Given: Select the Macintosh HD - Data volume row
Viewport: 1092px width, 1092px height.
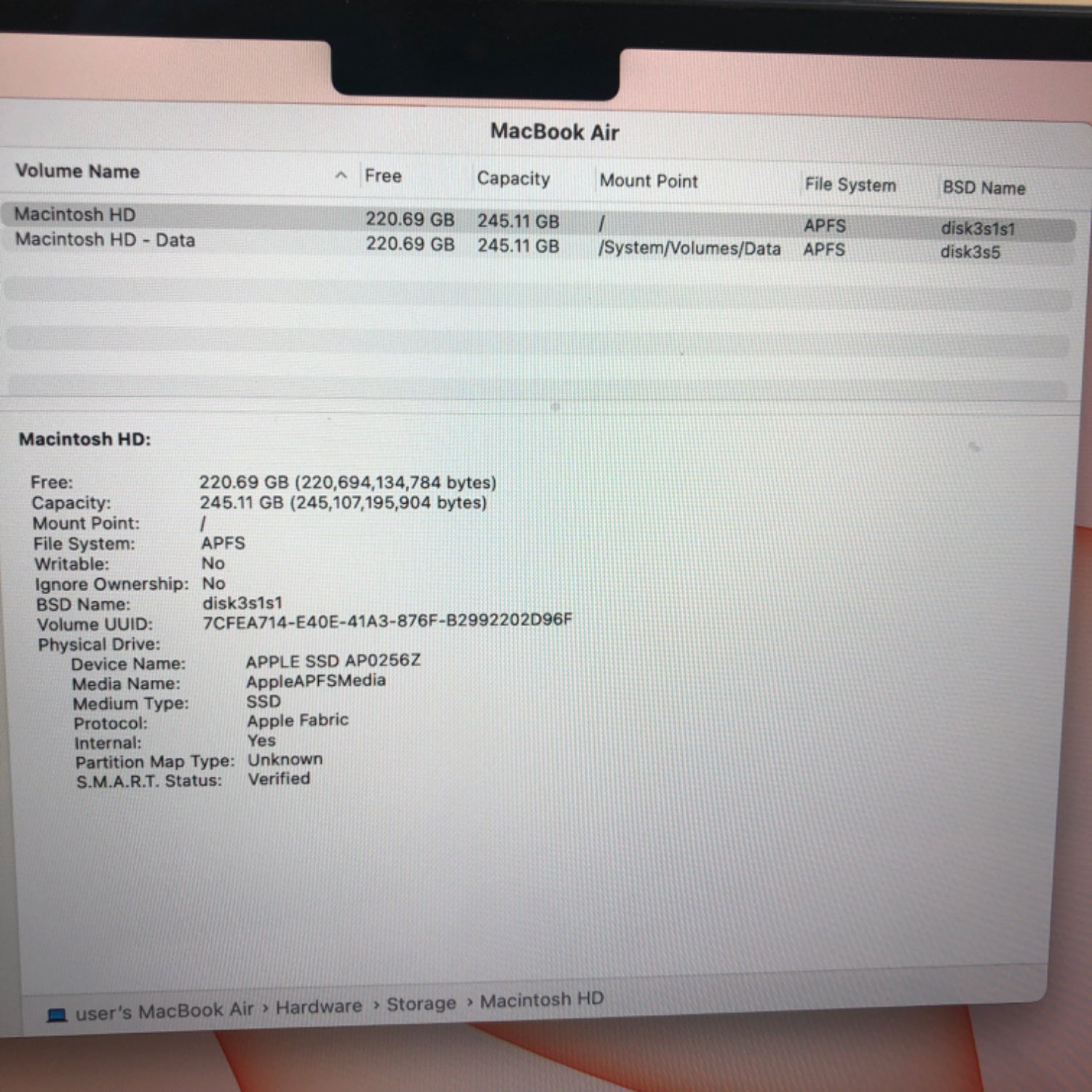Looking at the screenshot, I should (106, 240).
